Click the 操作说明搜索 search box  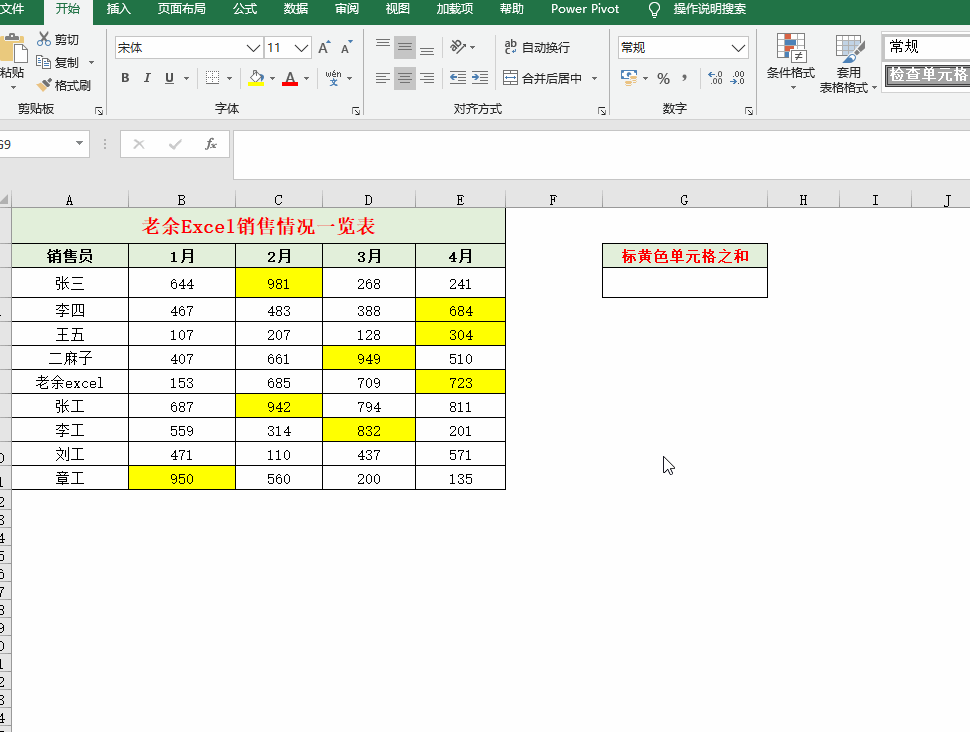click(x=709, y=9)
